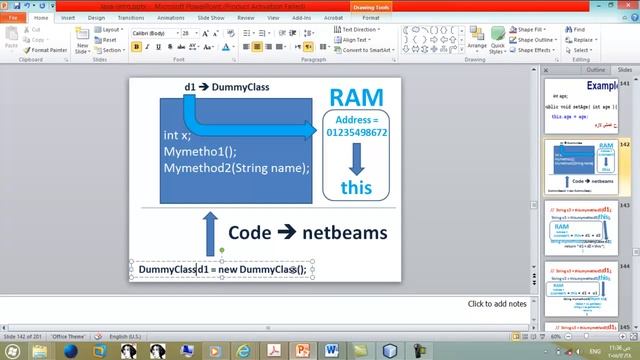This screenshot has width=640, height=360.
Task: Click the Quick Styles button
Action: coord(498,40)
